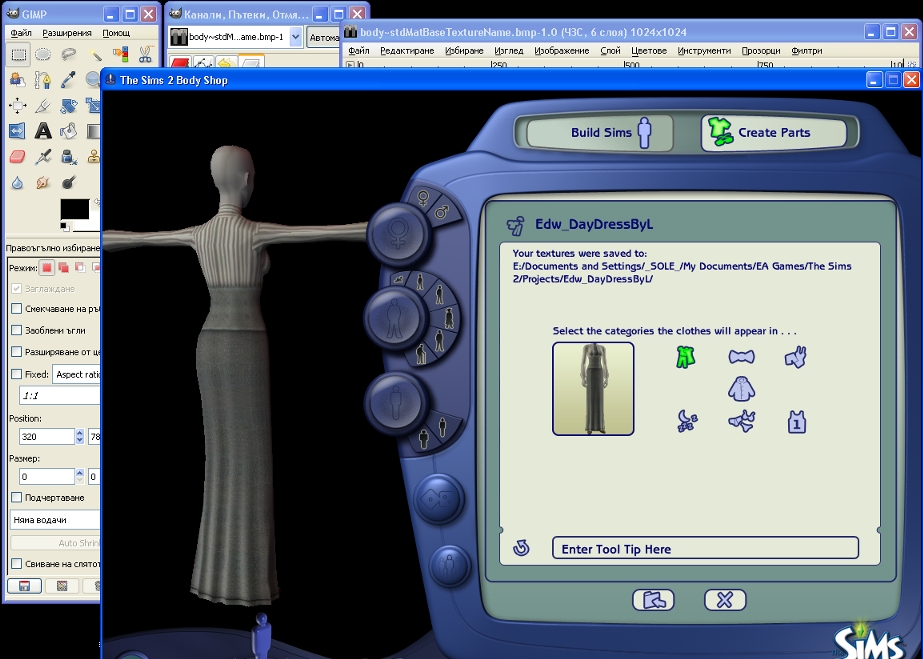Increase the Position 320 spinner value

[79, 432]
